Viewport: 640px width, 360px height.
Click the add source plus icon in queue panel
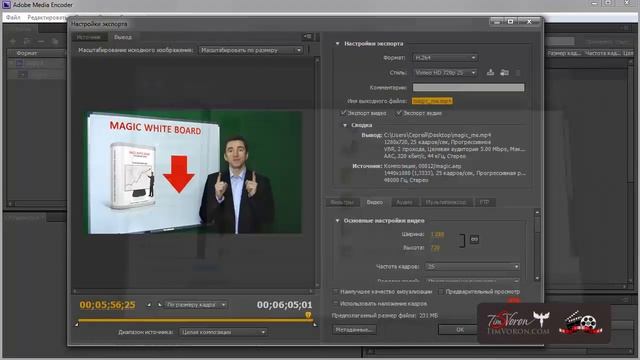(x=13, y=41)
